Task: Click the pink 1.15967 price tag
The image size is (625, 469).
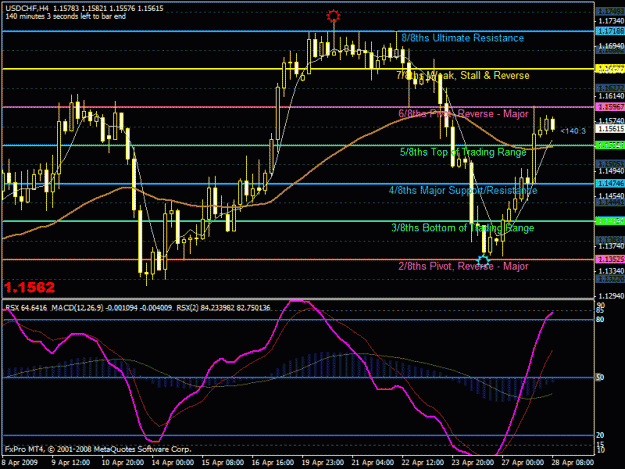Action: [610, 107]
